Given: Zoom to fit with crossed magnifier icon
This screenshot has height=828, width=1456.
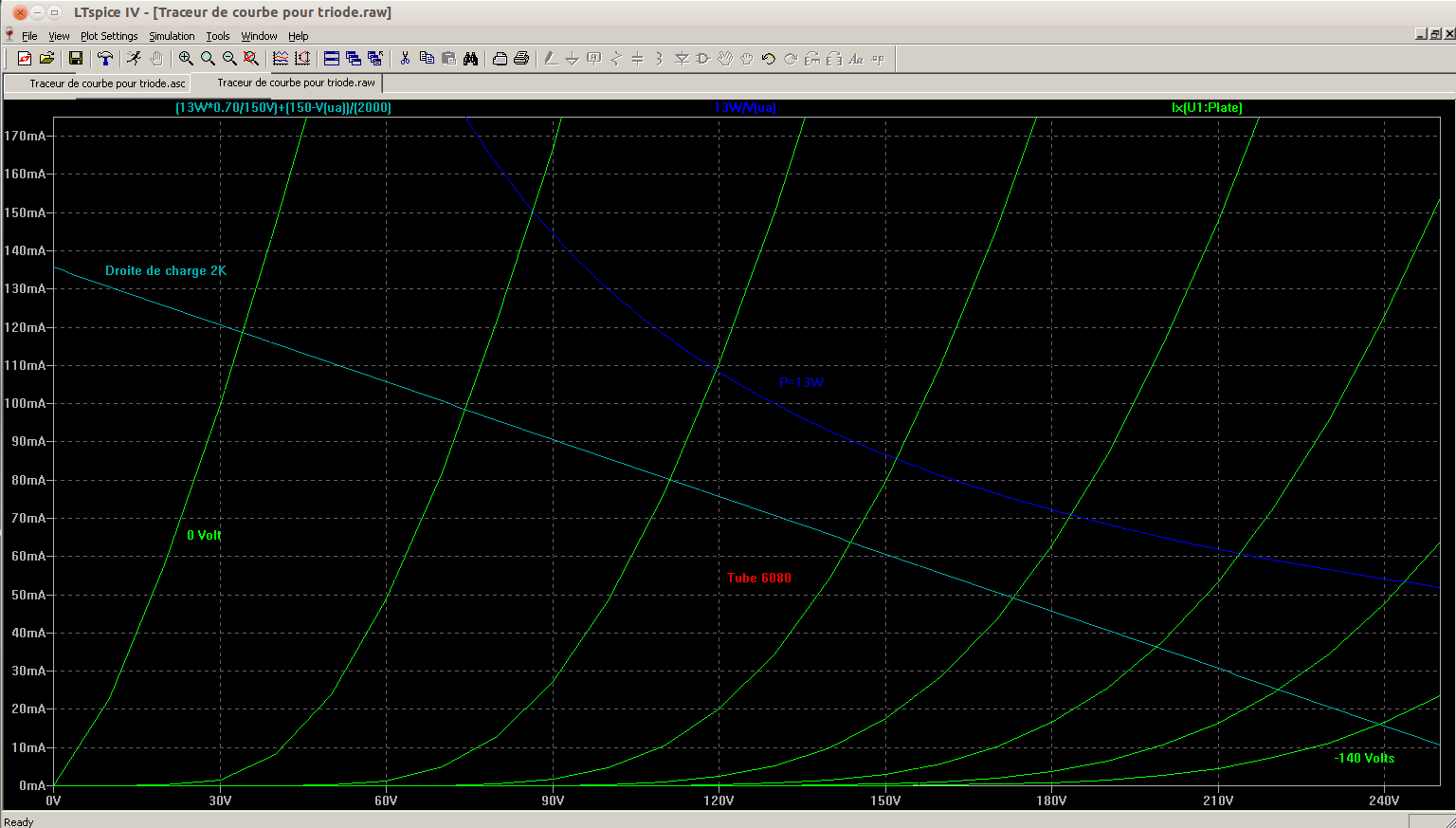Looking at the screenshot, I should coord(251,59).
